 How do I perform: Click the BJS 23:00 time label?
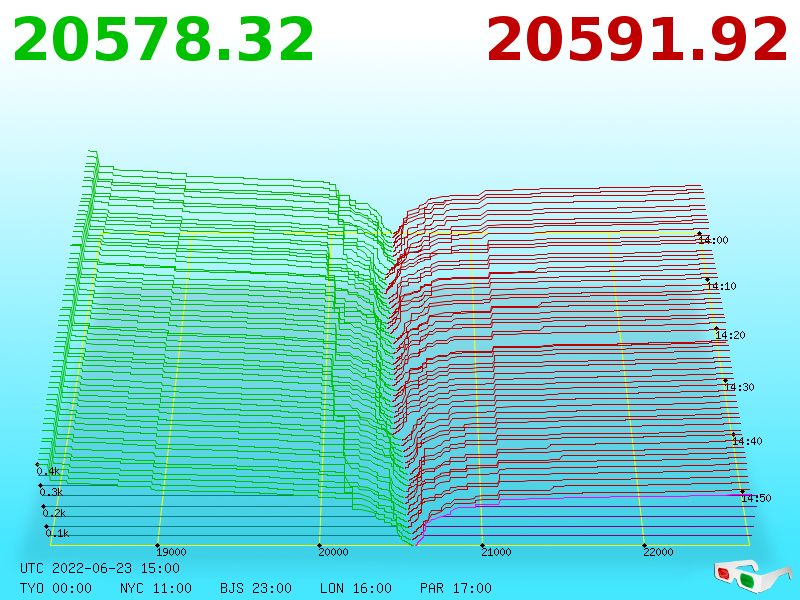256,588
